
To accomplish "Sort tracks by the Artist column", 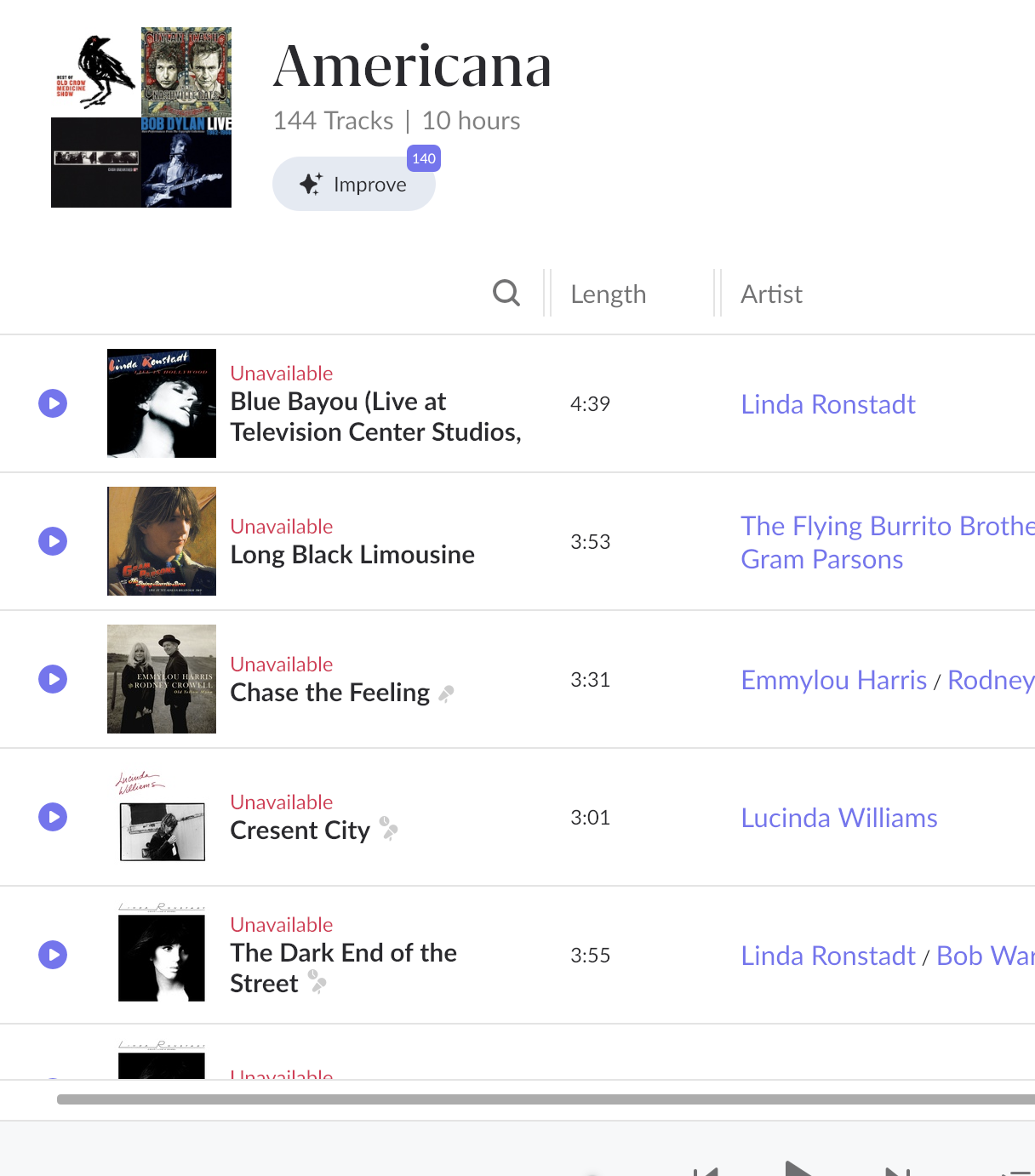I will (771, 294).
